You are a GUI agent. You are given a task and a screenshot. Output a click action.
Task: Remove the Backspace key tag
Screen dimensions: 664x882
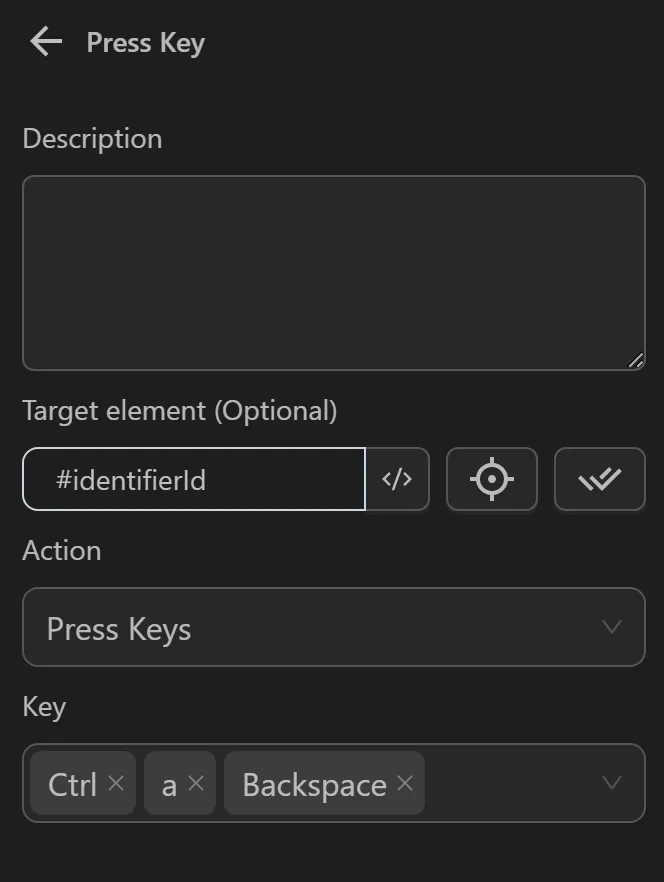406,785
